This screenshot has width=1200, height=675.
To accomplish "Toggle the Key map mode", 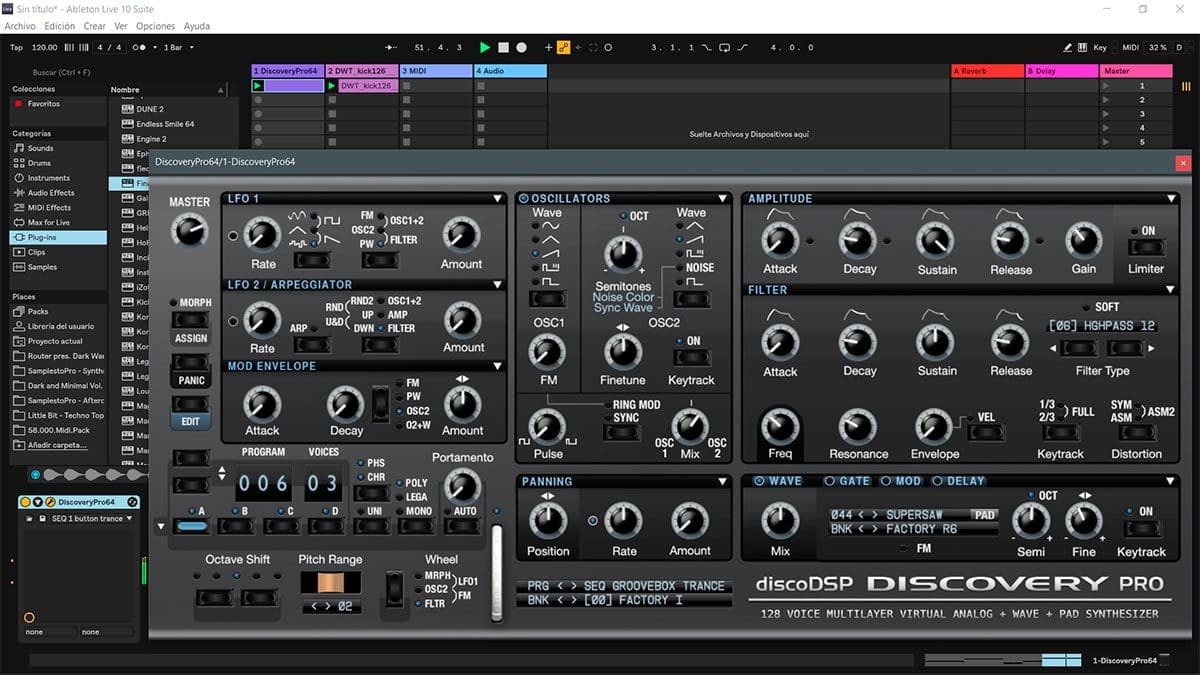I will coord(1100,47).
